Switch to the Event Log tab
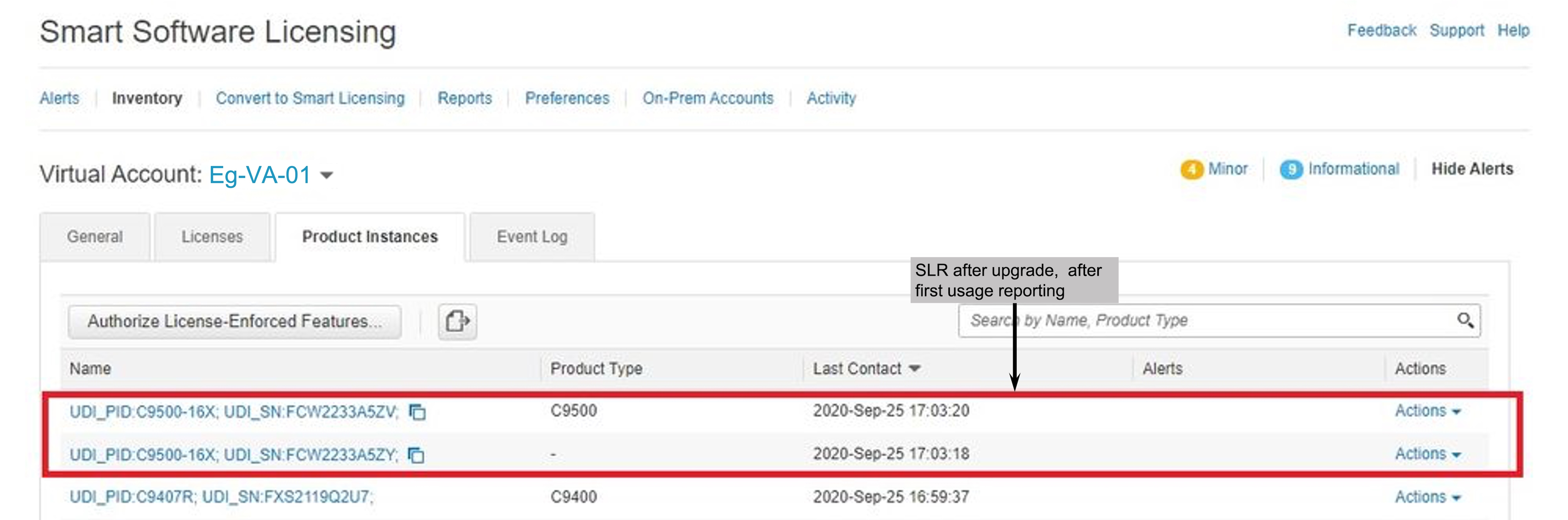This screenshot has height=520, width=1568. [x=532, y=237]
